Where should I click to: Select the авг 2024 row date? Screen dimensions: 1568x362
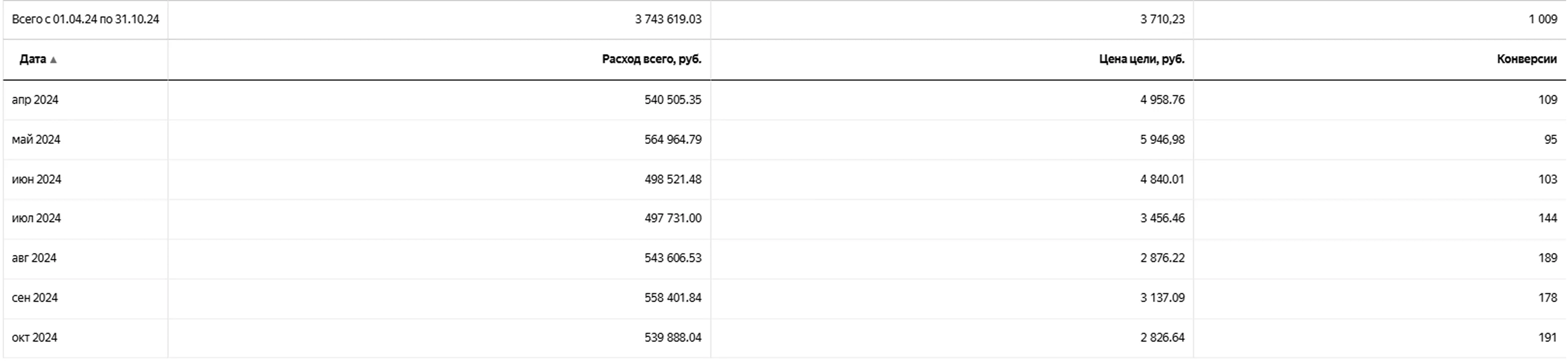click(34, 258)
